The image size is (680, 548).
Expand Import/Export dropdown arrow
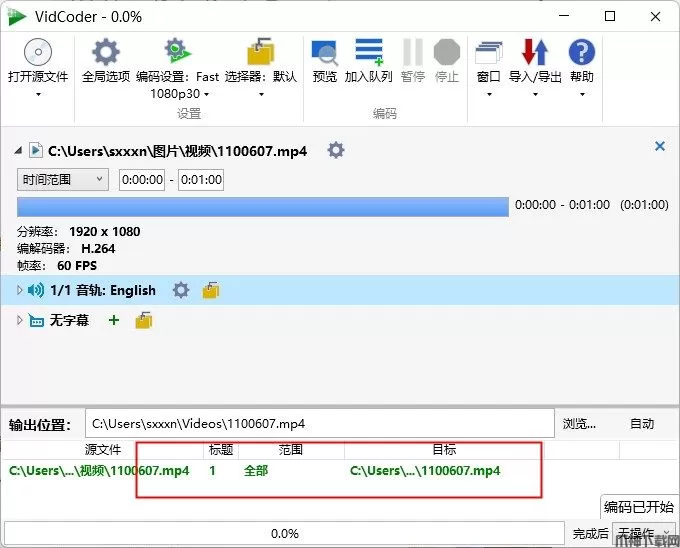tap(536, 94)
